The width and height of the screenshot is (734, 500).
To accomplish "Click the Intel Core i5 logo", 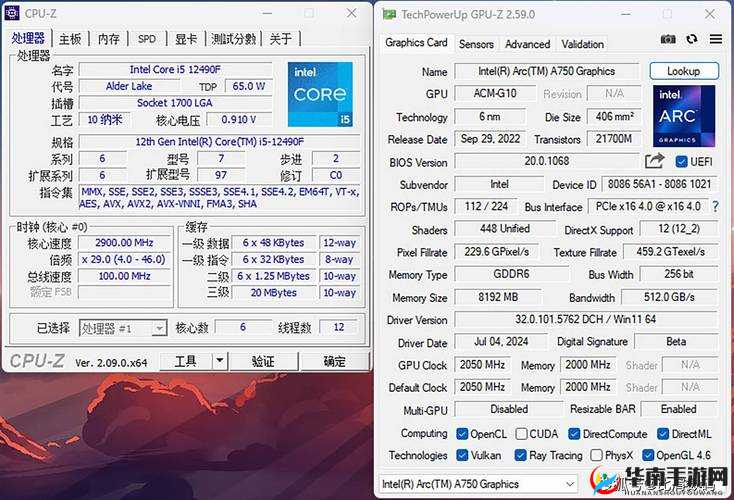I will click(320, 95).
